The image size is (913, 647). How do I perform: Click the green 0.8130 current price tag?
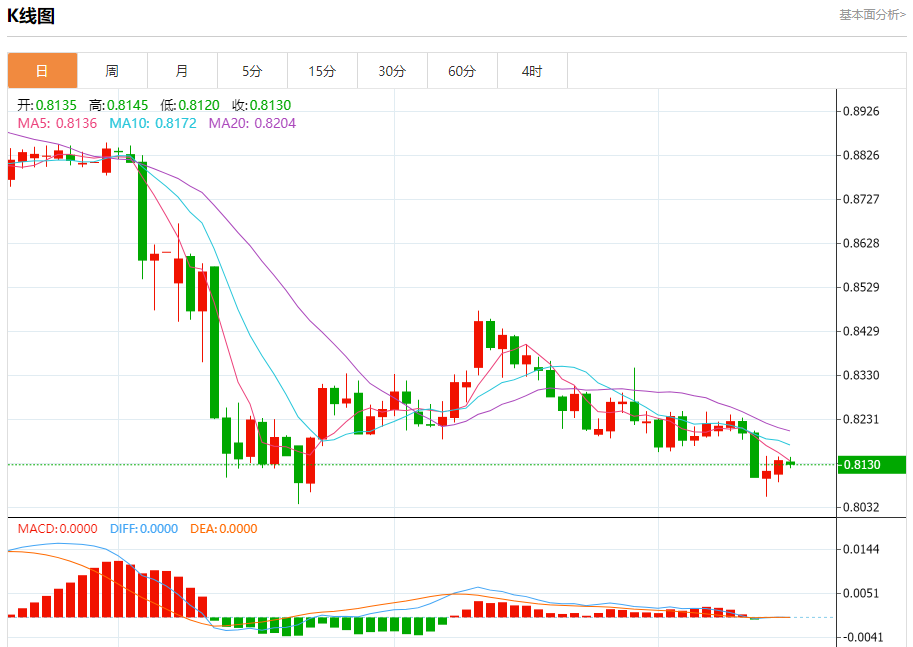[872, 465]
